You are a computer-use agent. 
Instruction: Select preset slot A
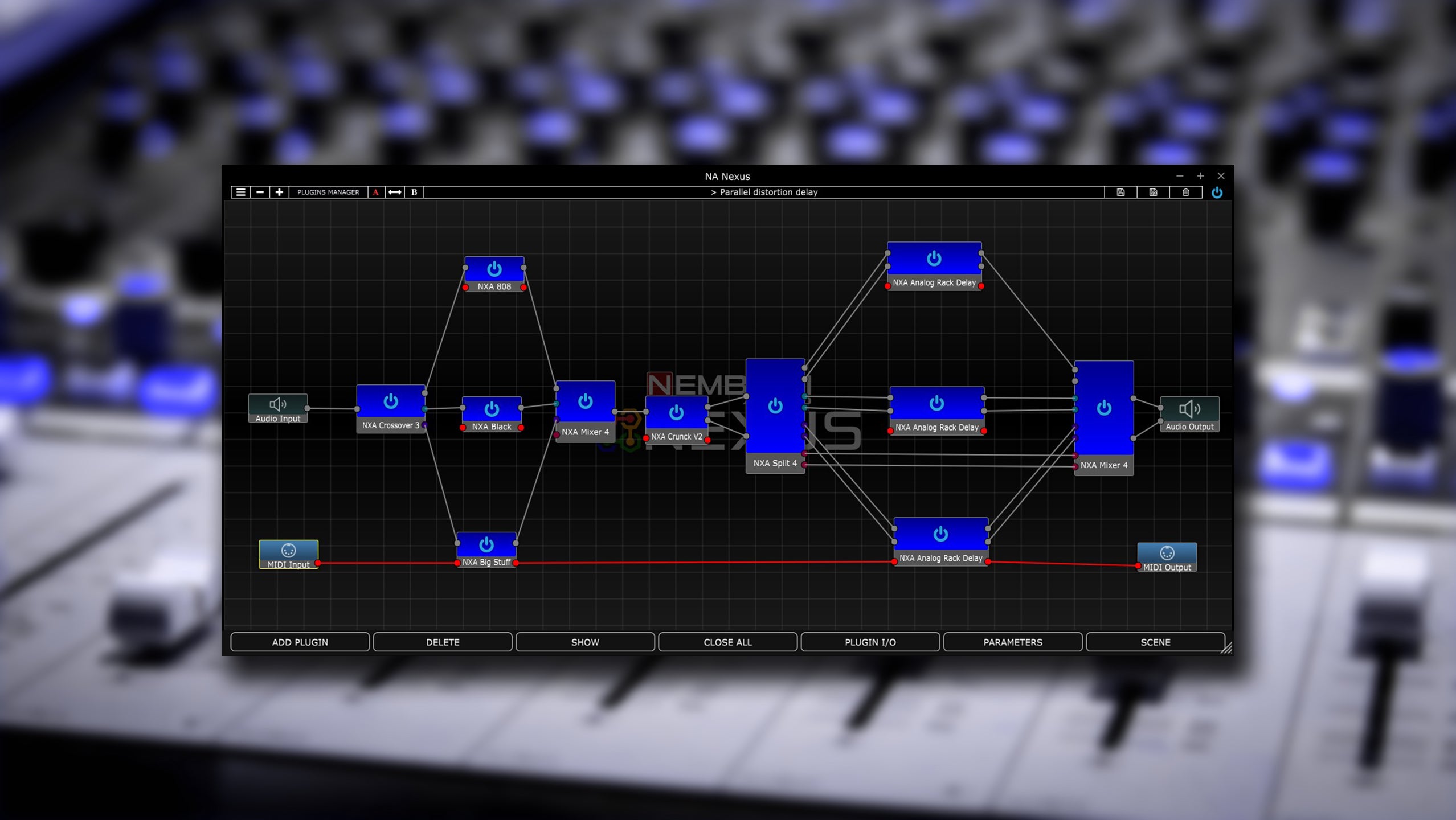click(375, 192)
